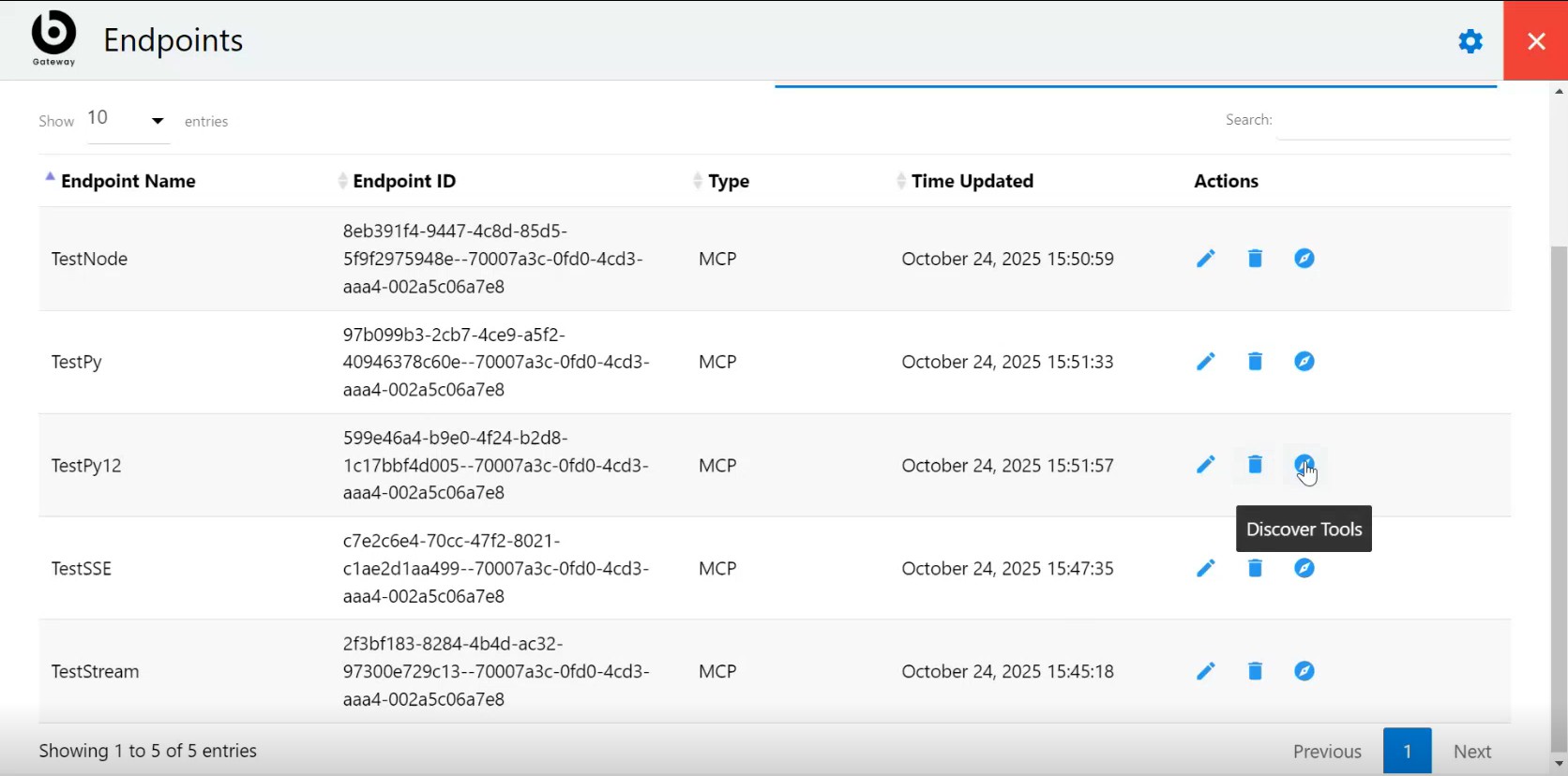Open the show entries count dropdown
The height and width of the screenshot is (776, 1568).
(128, 120)
